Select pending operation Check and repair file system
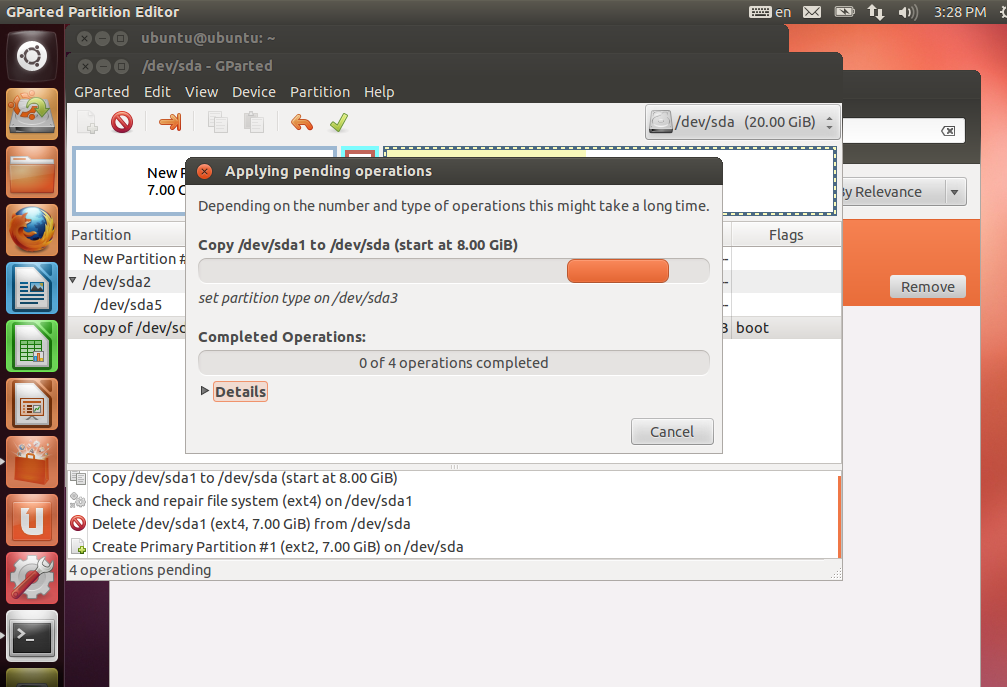The height and width of the screenshot is (687, 1007). tap(252, 501)
